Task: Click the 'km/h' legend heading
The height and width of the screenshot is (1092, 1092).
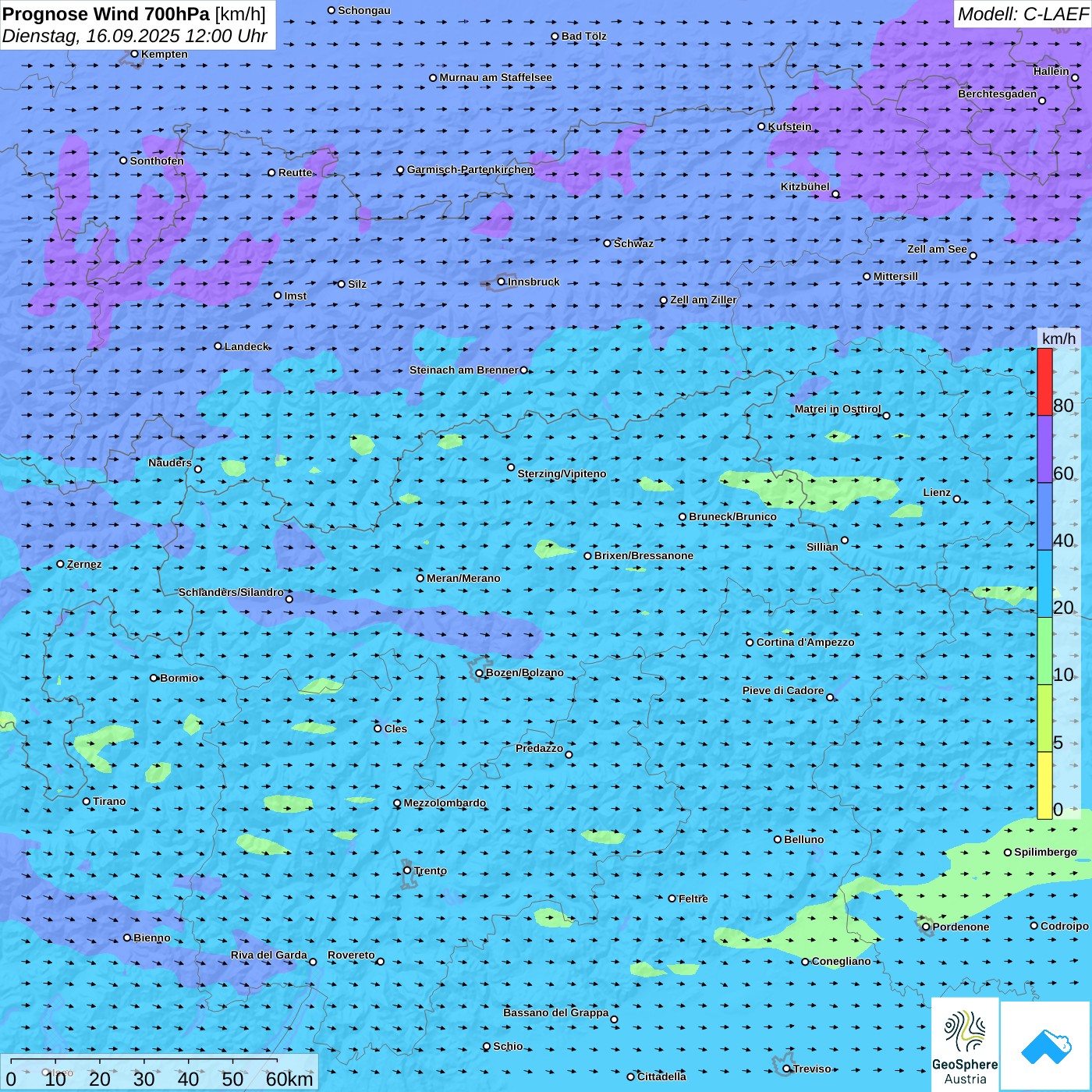Action: [1058, 339]
